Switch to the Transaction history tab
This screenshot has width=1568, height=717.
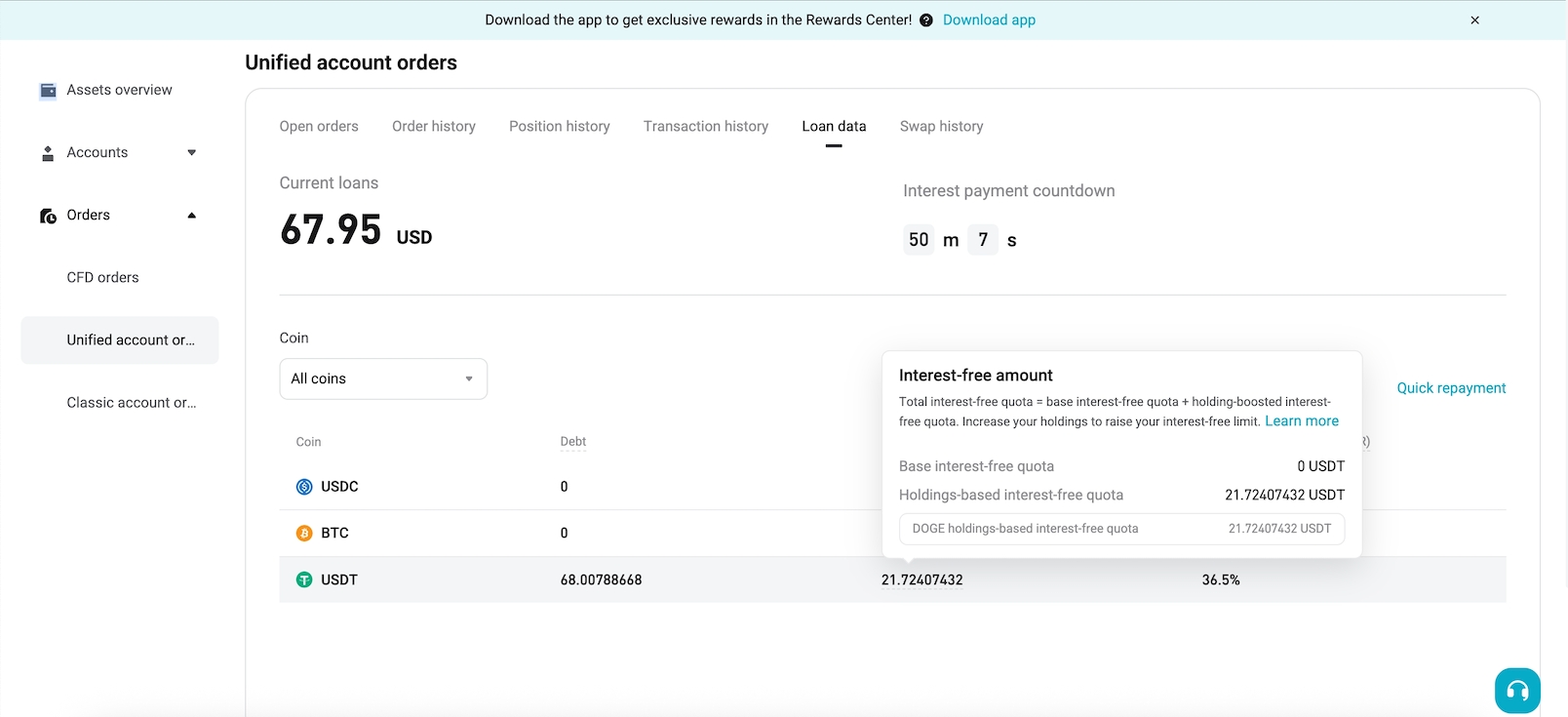(706, 127)
